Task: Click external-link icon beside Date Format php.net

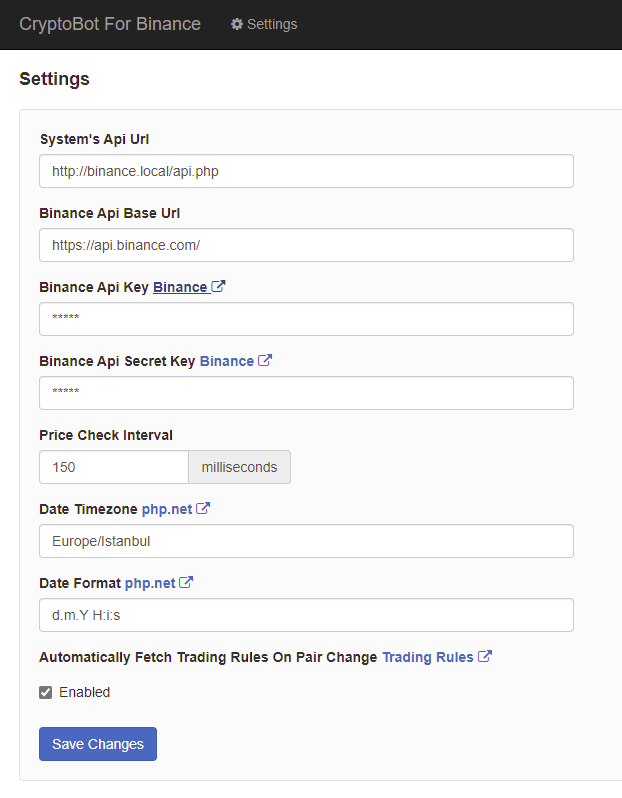Action: pos(186,583)
